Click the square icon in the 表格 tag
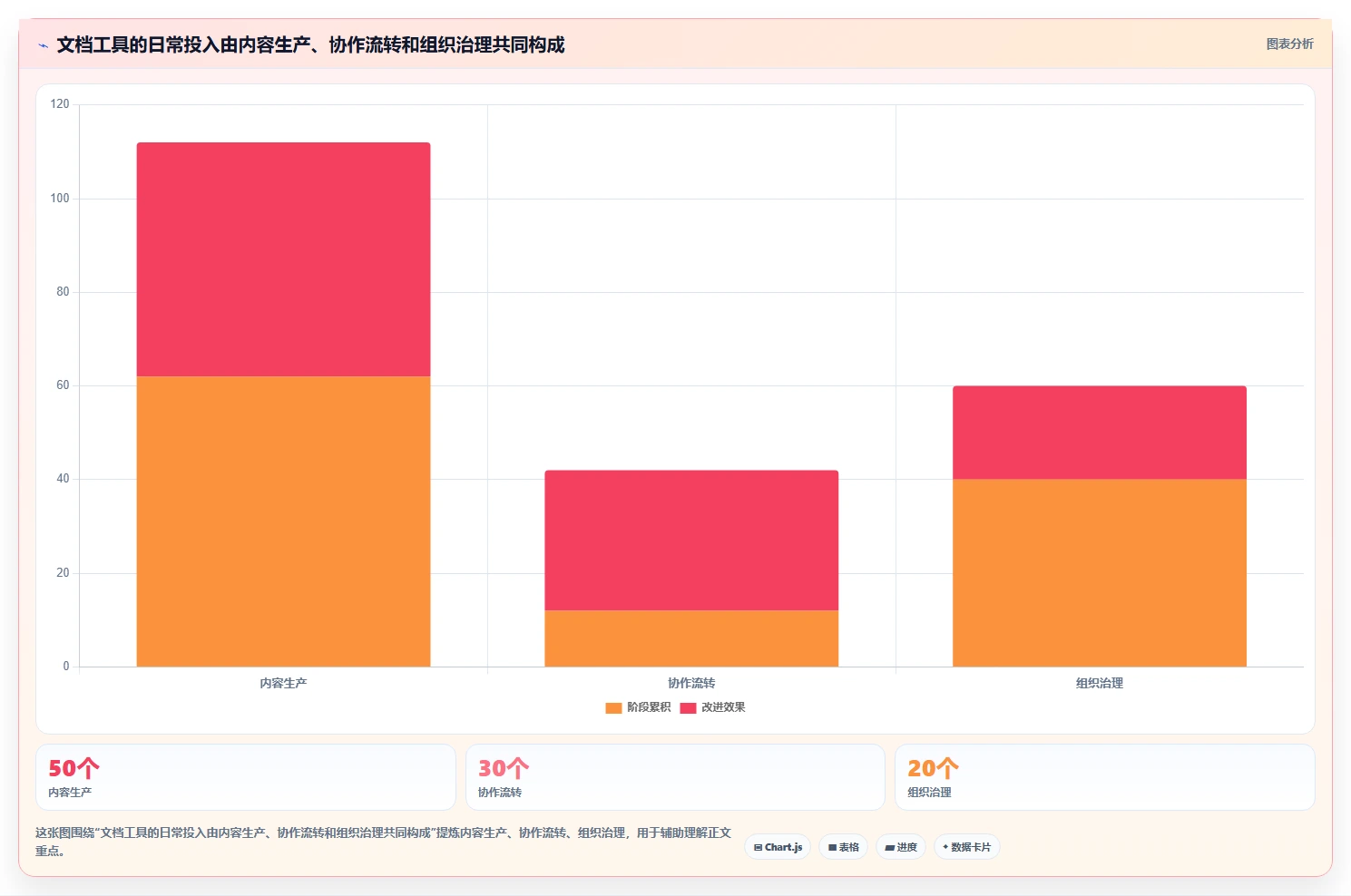 point(832,848)
